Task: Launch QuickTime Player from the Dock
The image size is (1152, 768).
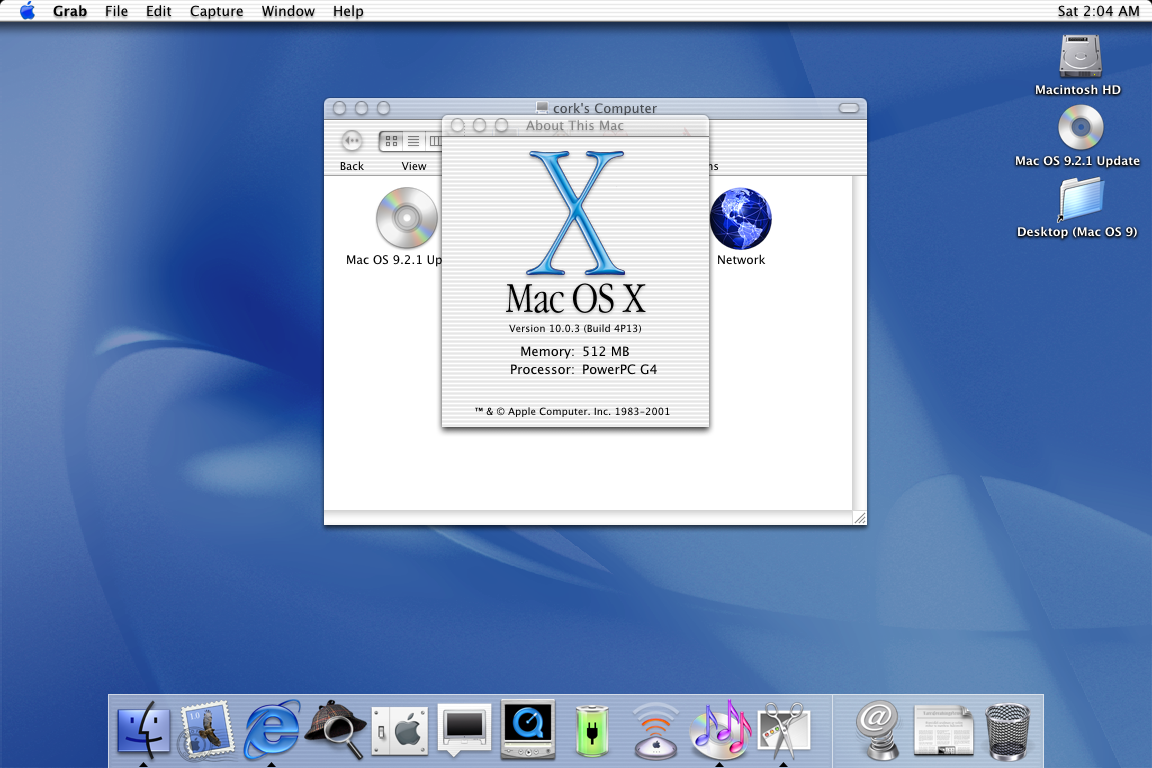Action: pyautogui.click(x=527, y=731)
